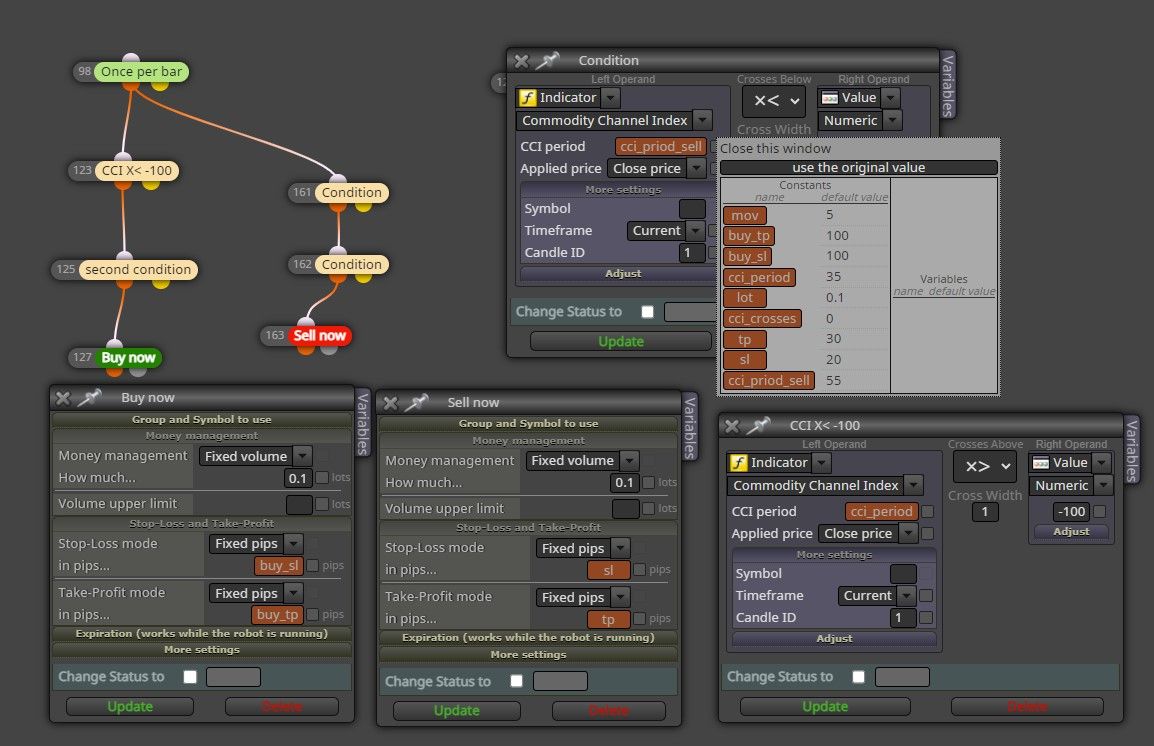Click Adjust under More settings in Condition

(623, 273)
